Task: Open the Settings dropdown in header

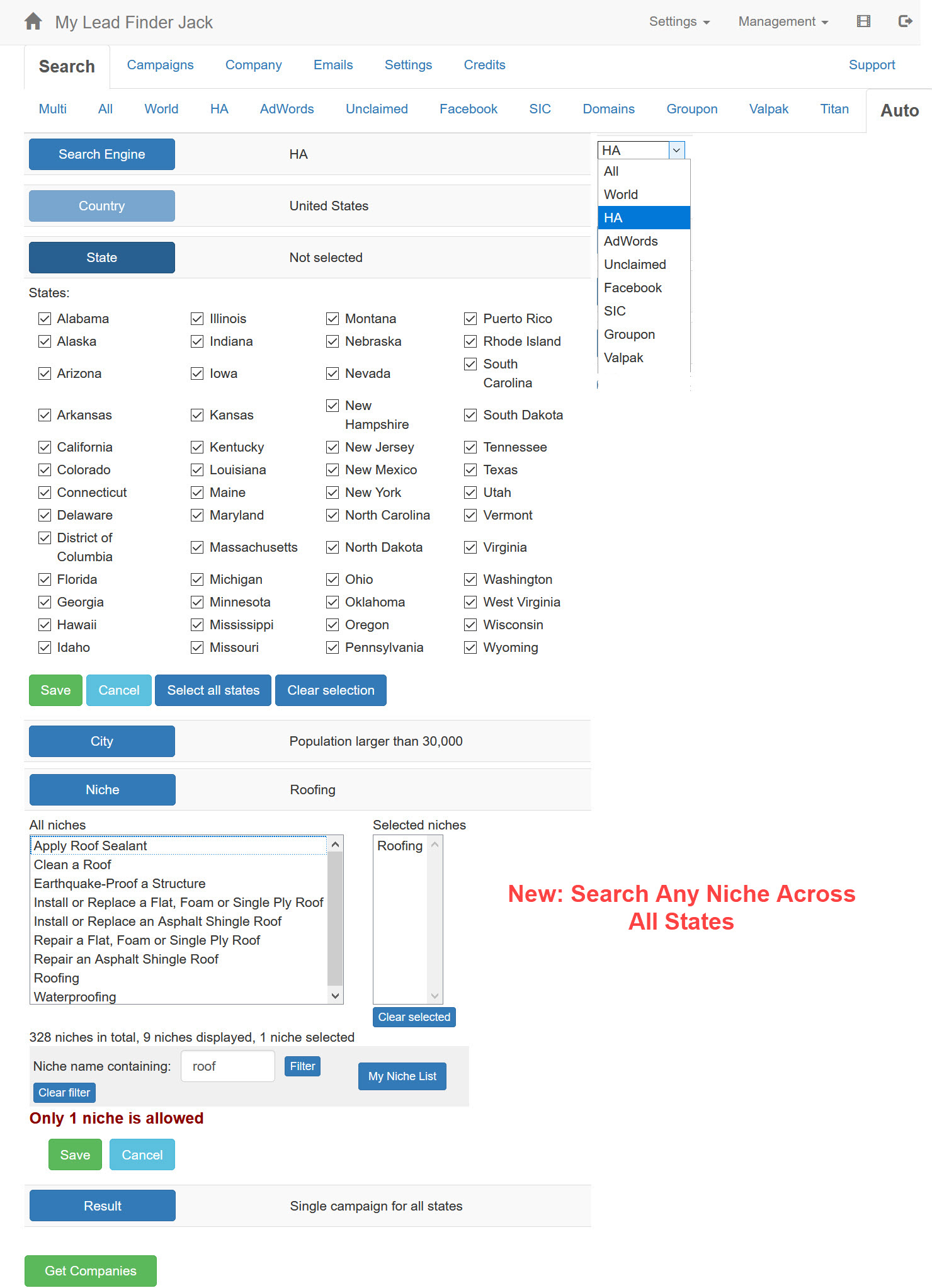Action: (x=679, y=21)
